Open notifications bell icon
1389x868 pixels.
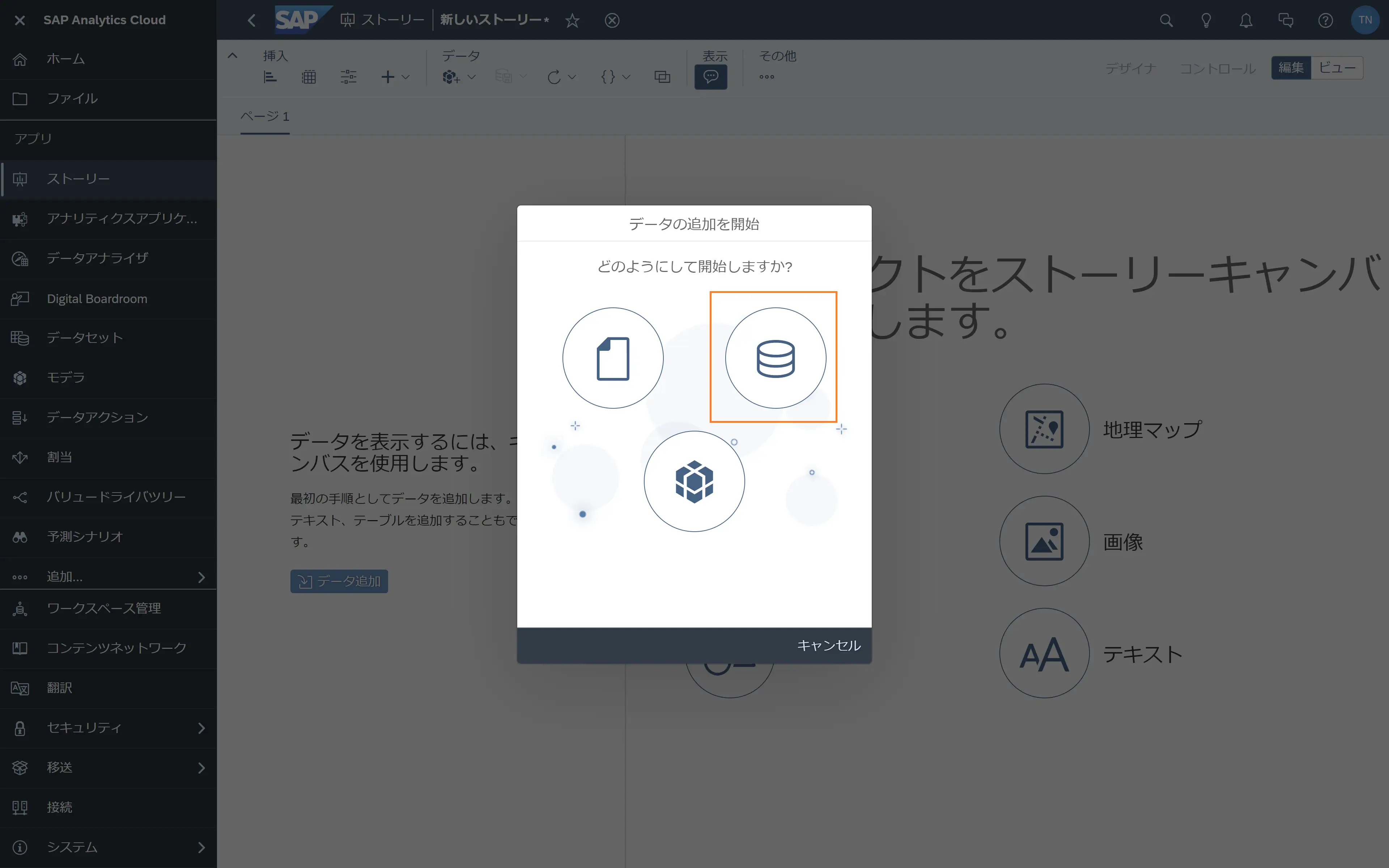(1245, 21)
